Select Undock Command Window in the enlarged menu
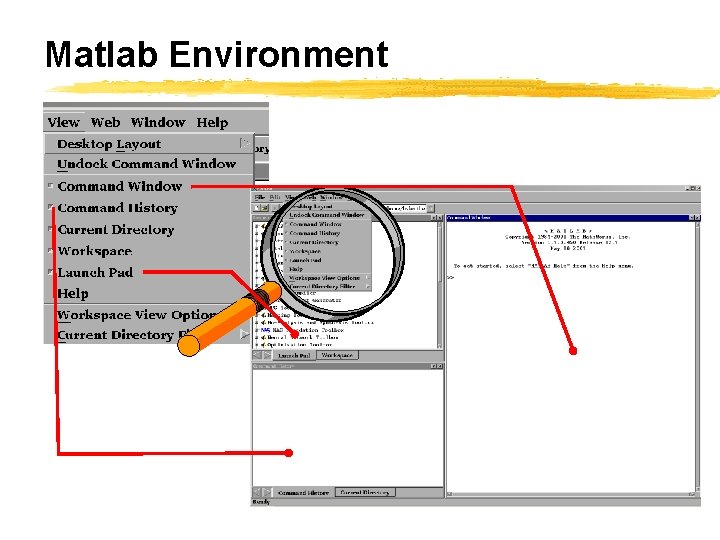The image size is (720, 540). [x=149, y=164]
